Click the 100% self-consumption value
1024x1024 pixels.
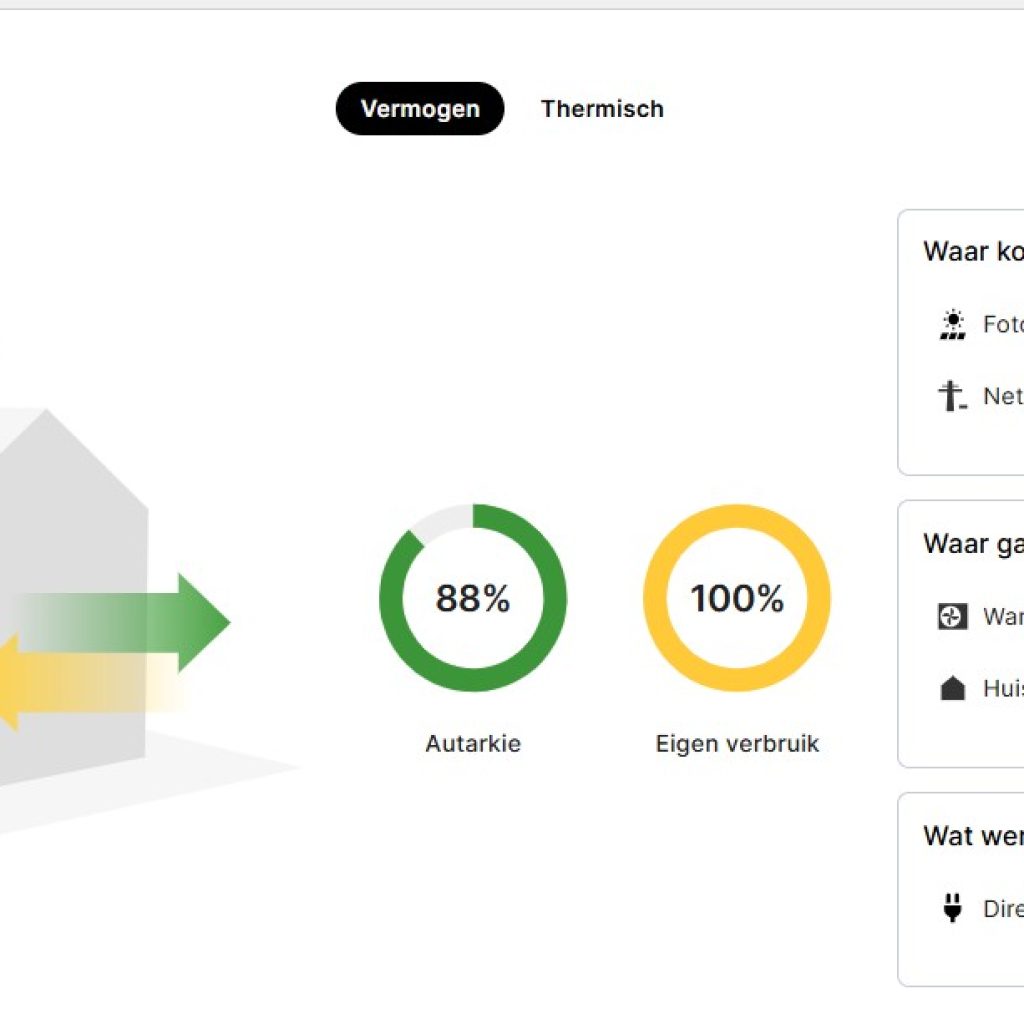coord(737,599)
